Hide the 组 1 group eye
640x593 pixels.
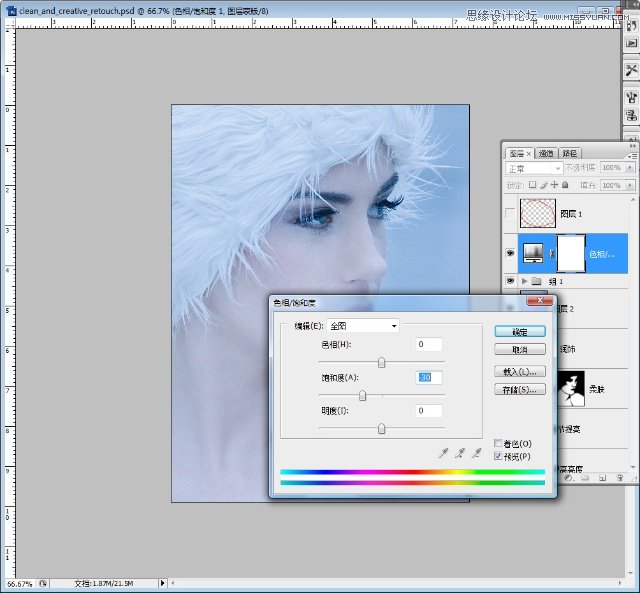[510, 281]
